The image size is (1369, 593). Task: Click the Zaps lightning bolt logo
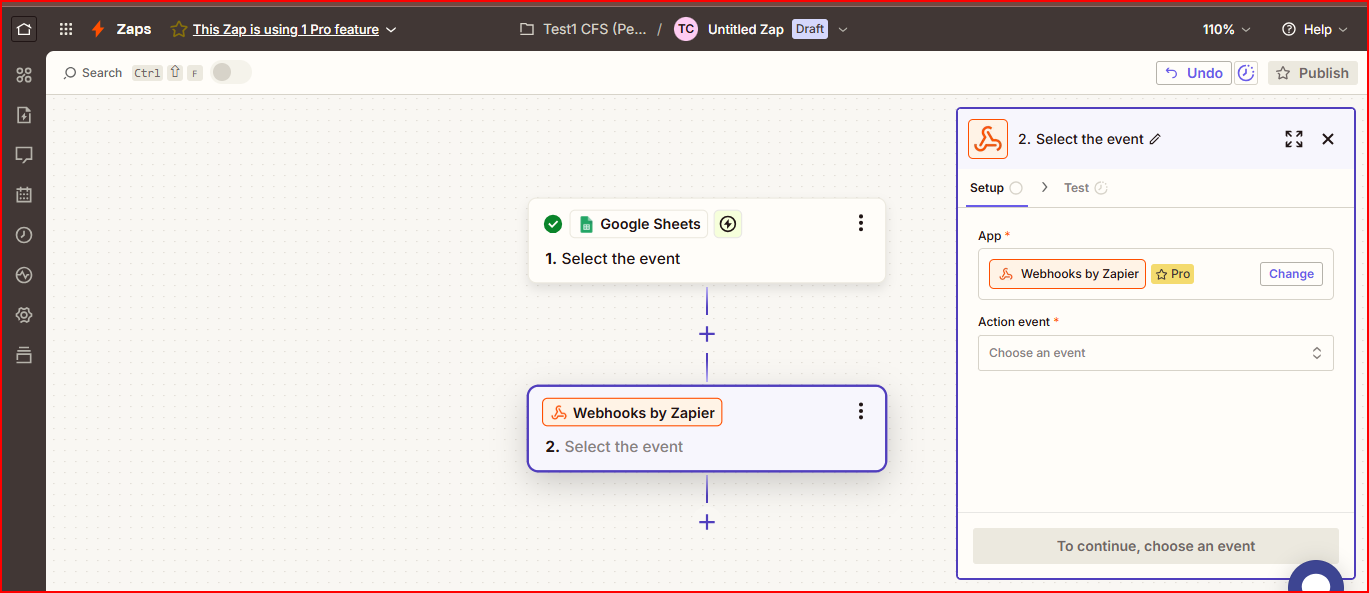(98, 29)
